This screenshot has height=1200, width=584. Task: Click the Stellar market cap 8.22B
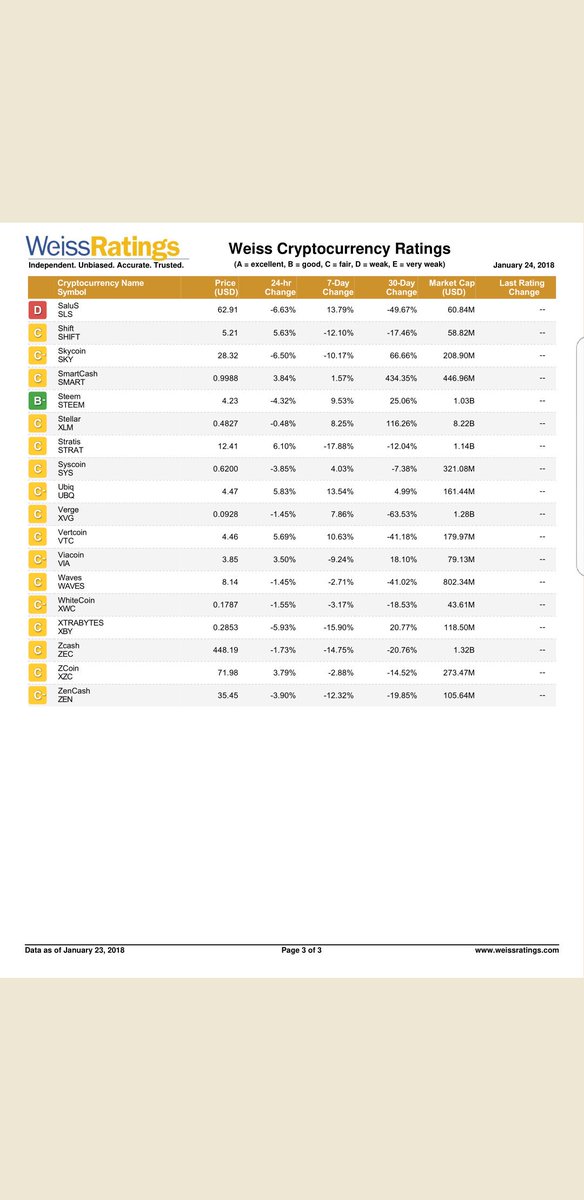465,423
